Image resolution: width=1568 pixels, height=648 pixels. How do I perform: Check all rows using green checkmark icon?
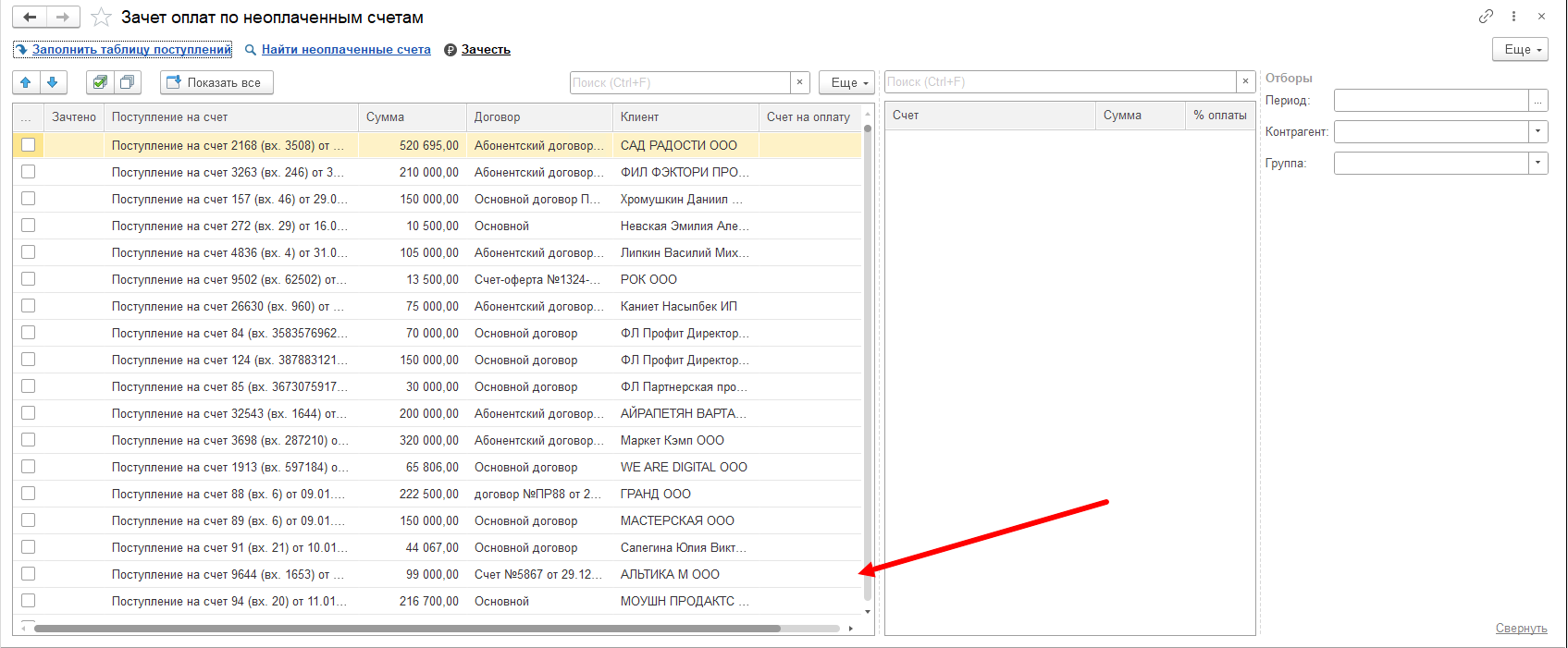(x=100, y=82)
